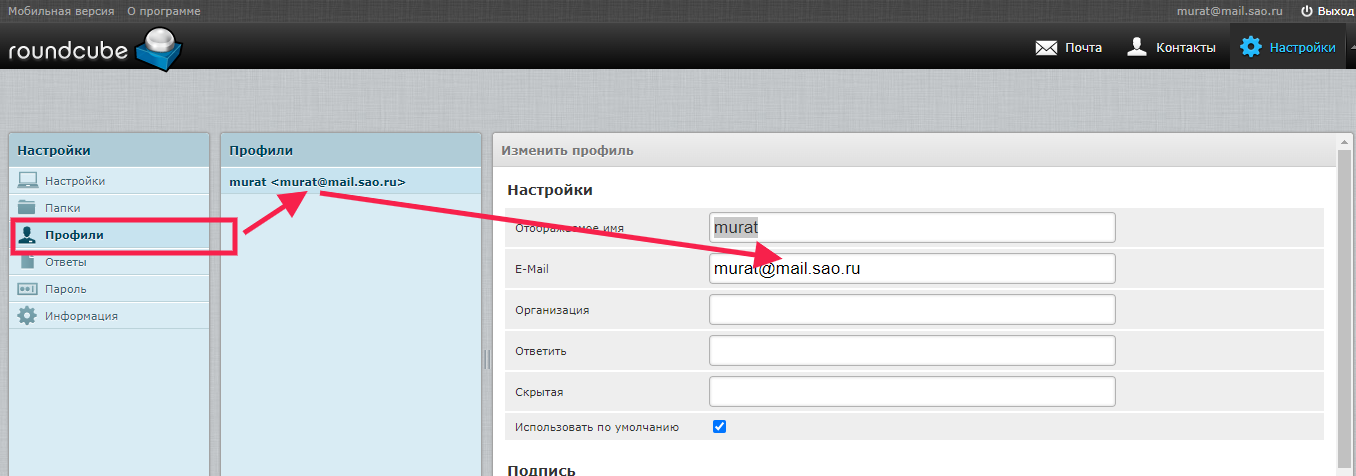Click the Информация gear icon
This screenshot has width=1356, height=476.
click(x=28, y=316)
